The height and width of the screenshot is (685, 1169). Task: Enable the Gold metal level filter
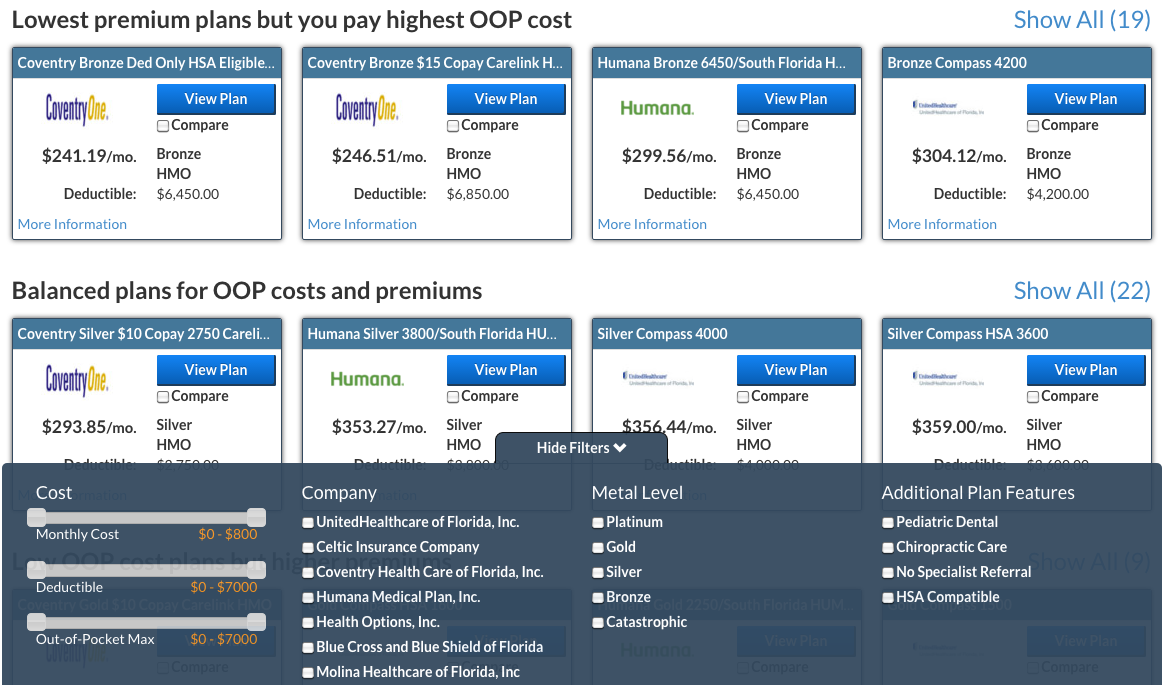coord(598,548)
